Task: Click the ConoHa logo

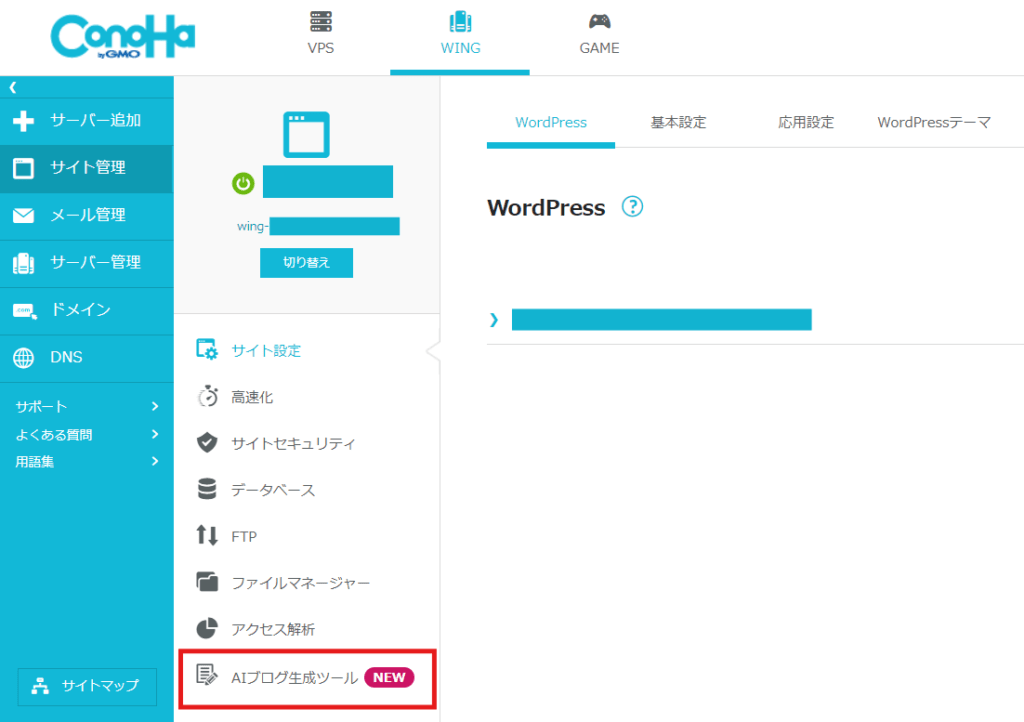Action: tap(122, 37)
